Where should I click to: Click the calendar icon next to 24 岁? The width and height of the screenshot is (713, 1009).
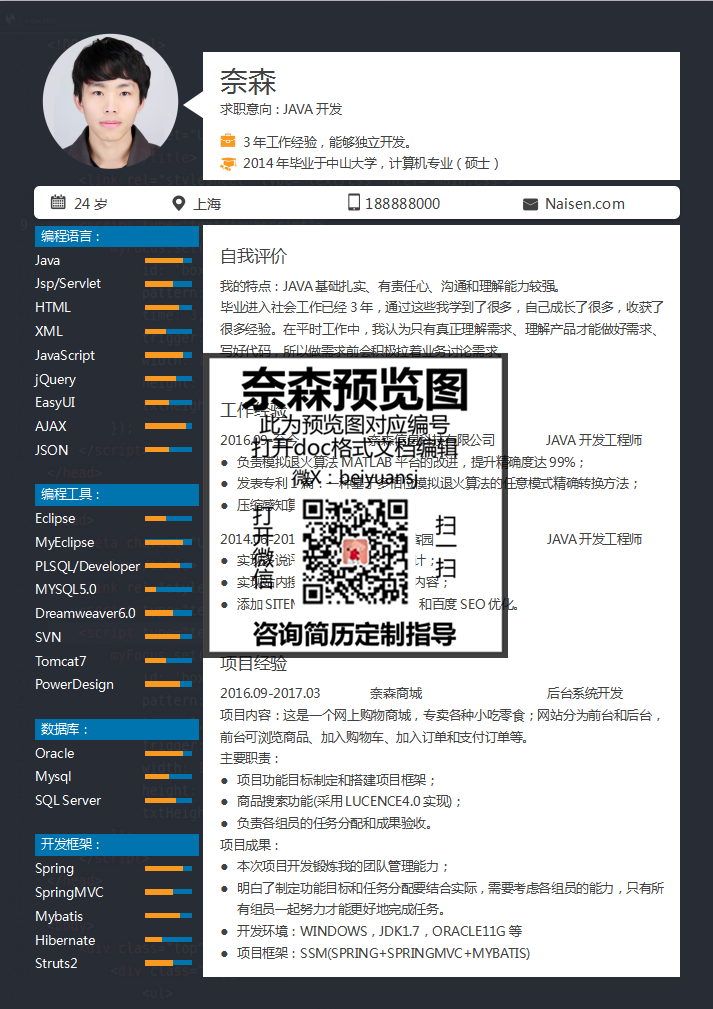pos(58,203)
